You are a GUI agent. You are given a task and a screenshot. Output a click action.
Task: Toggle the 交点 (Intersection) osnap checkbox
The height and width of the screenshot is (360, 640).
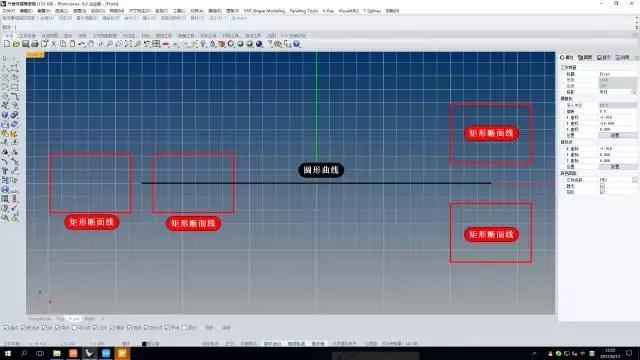pyautogui.click(x=95, y=327)
